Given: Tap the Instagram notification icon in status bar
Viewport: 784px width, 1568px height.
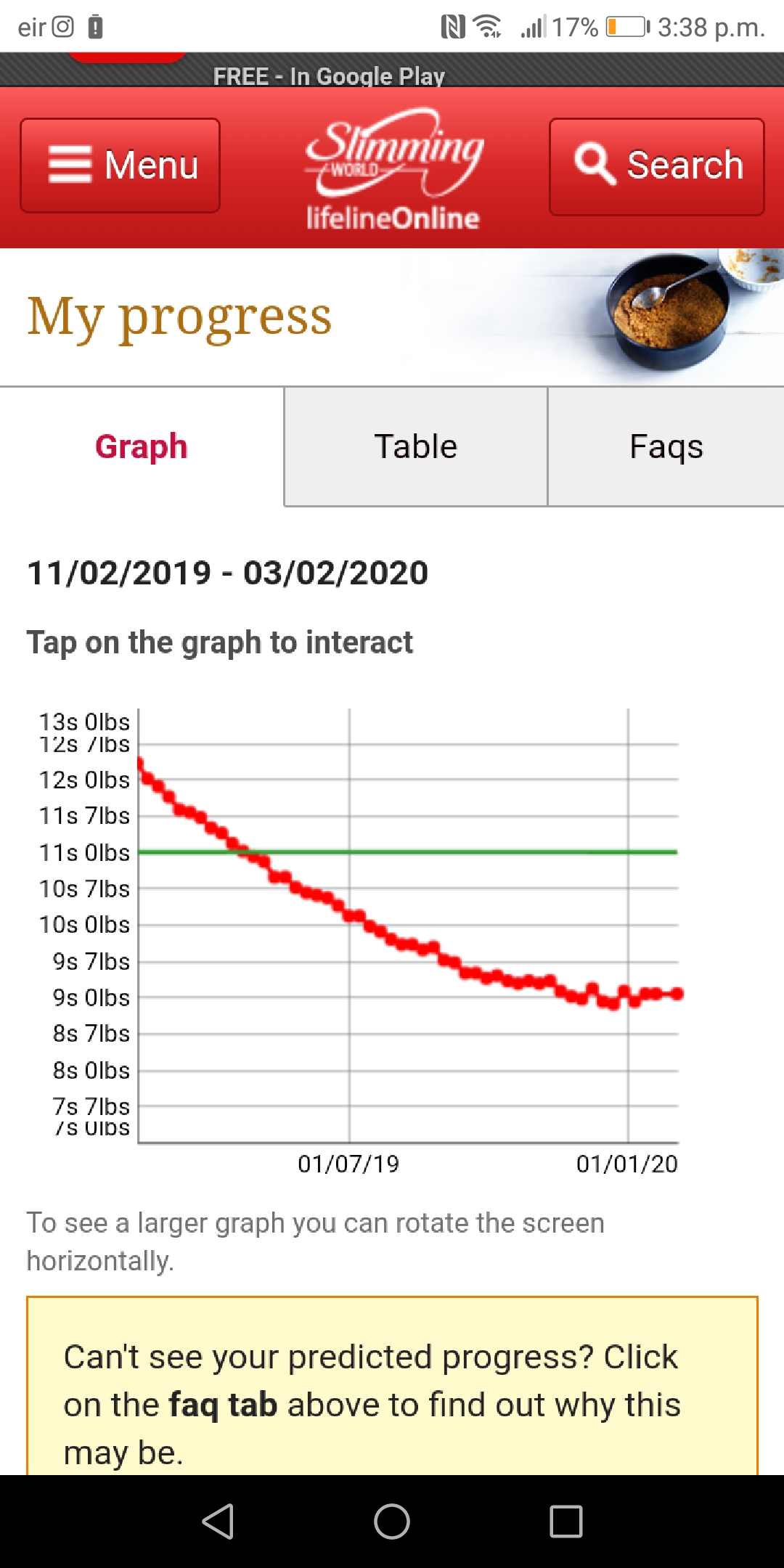Looking at the screenshot, I should point(64,27).
